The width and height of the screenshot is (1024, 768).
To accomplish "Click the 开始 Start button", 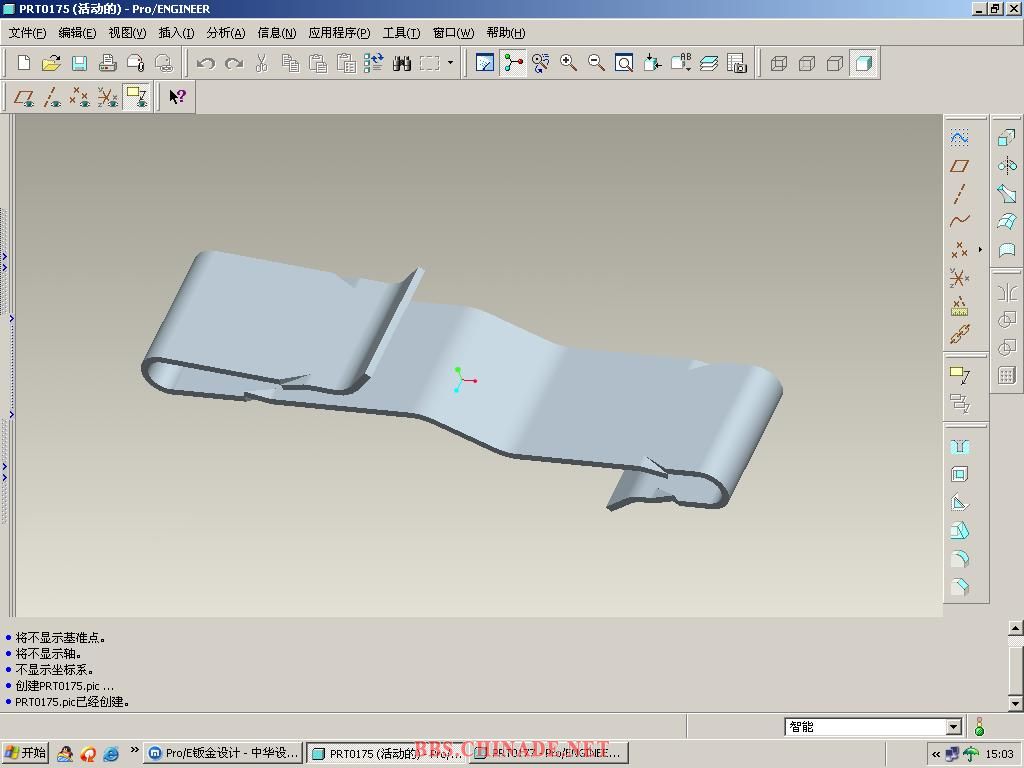I will tap(26, 753).
